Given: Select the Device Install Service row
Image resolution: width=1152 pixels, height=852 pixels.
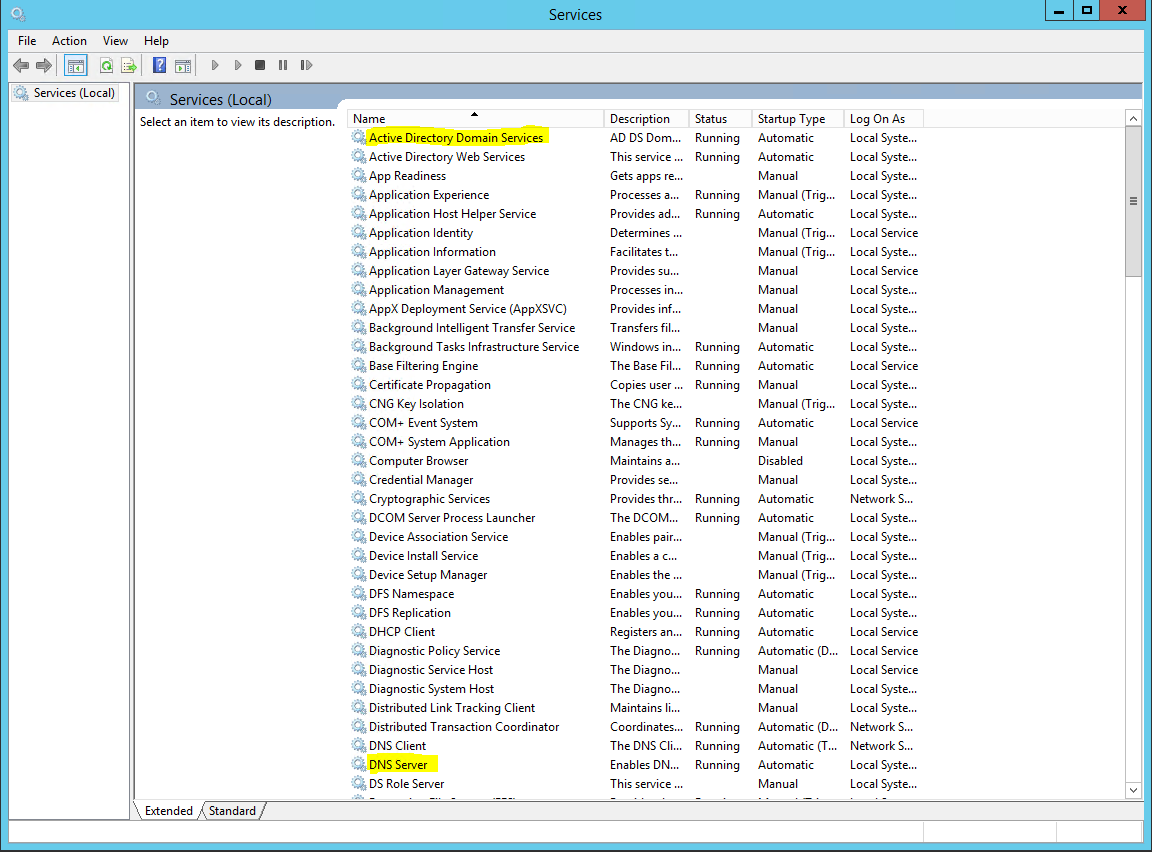Looking at the screenshot, I should [x=635, y=555].
